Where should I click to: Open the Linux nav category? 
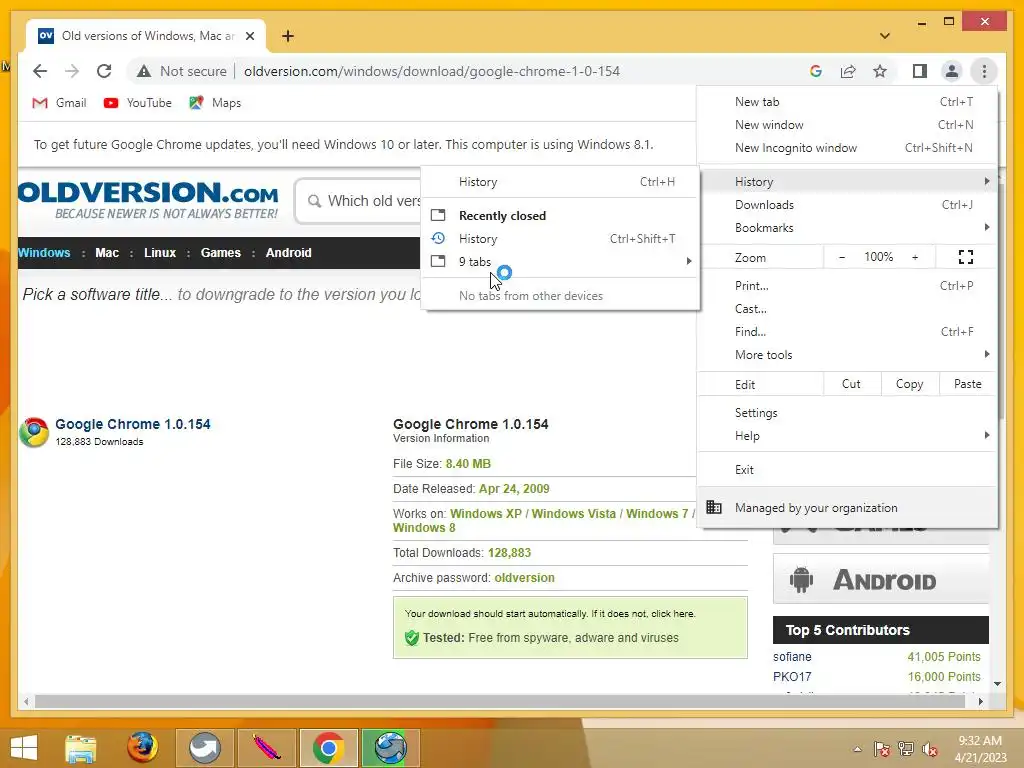point(160,253)
